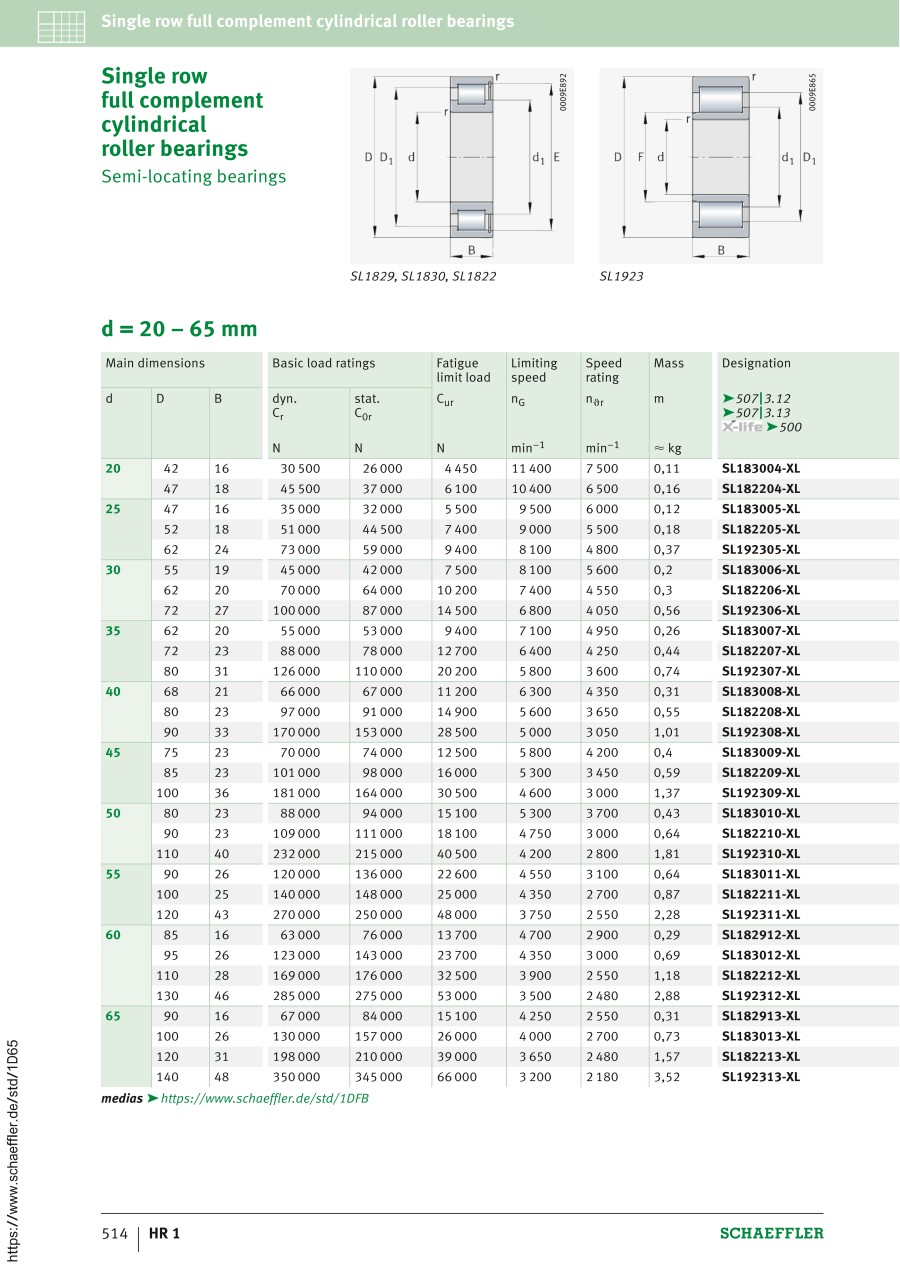
Task: Select designation SL182210-XL
Action: pyautogui.click(x=761, y=833)
